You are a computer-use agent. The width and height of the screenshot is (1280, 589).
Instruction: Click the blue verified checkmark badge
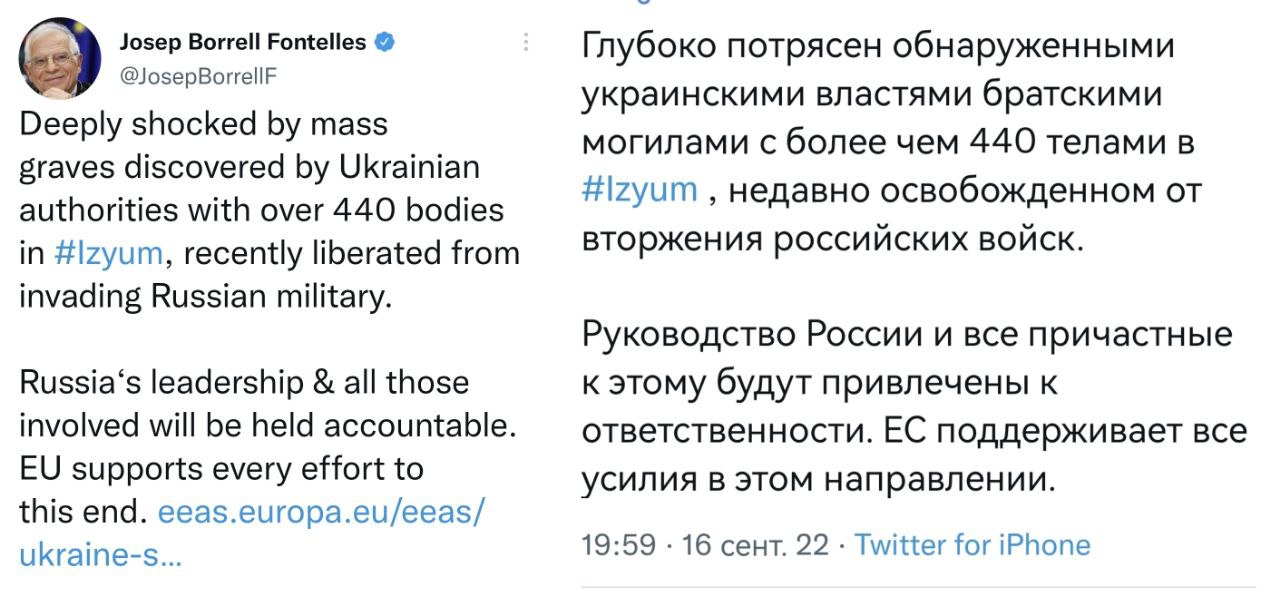coord(384,42)
